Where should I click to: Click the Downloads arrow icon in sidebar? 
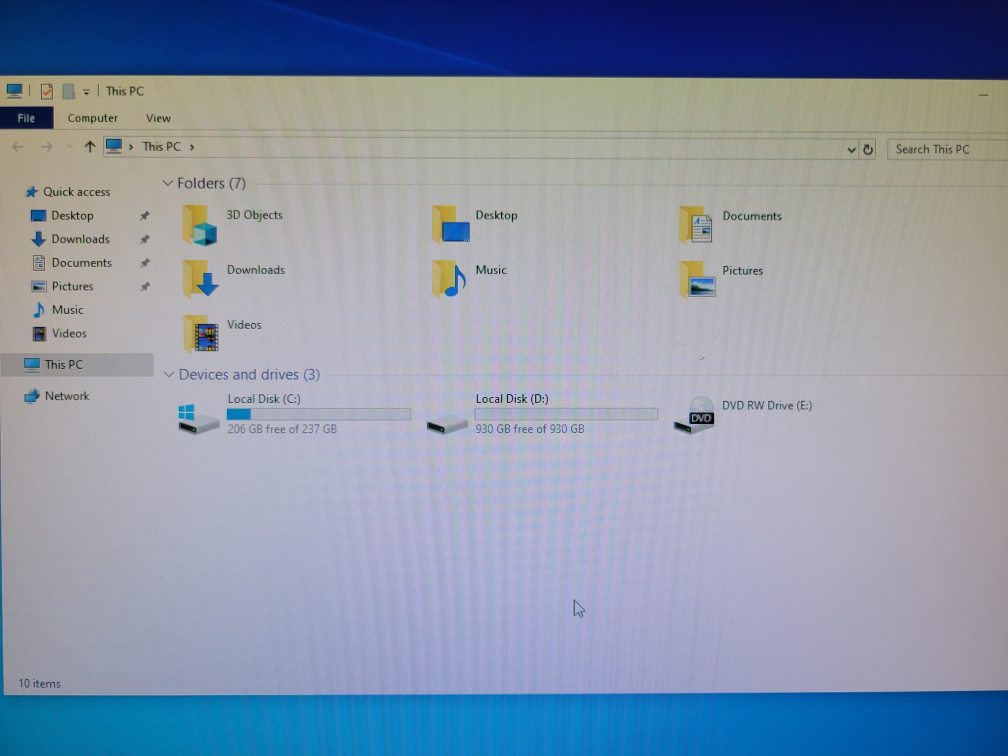point(39,239)
